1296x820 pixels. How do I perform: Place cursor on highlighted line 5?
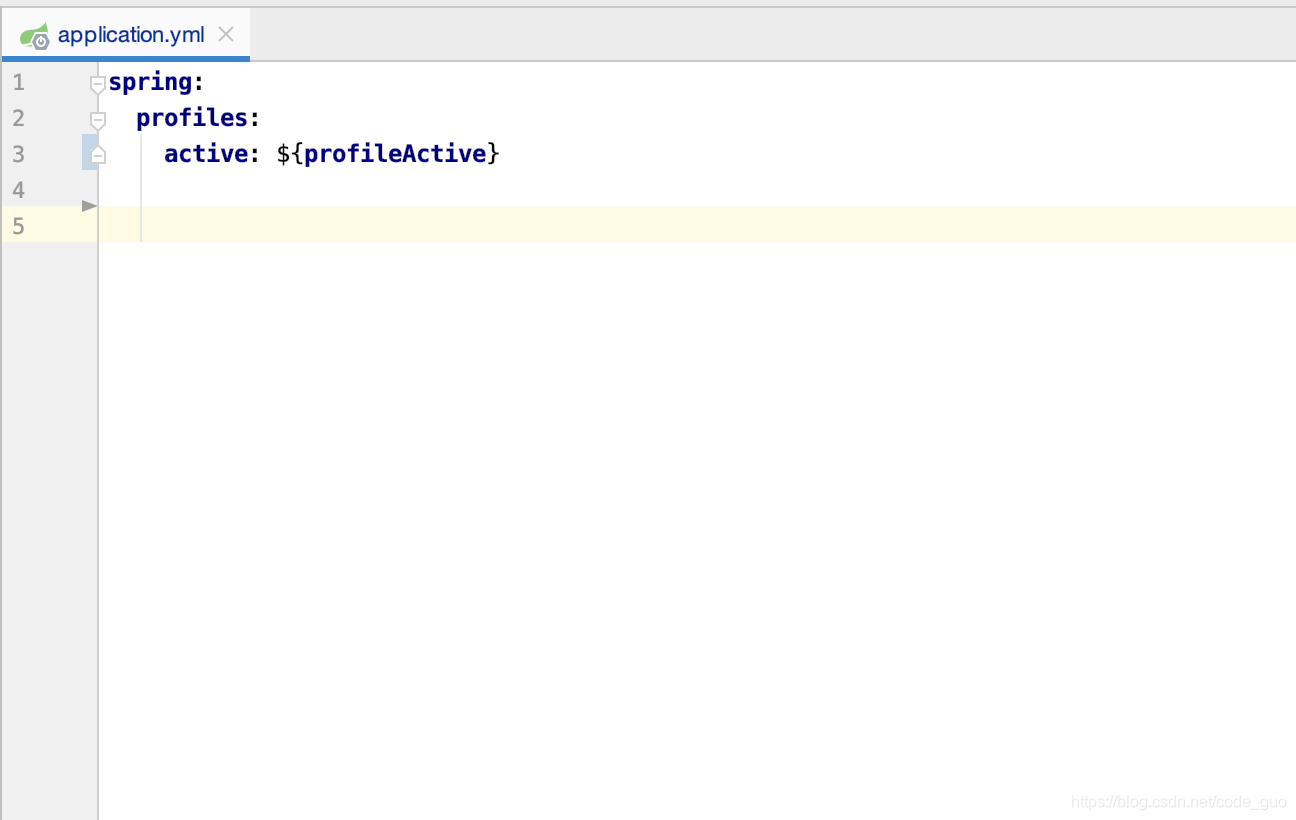697,224
